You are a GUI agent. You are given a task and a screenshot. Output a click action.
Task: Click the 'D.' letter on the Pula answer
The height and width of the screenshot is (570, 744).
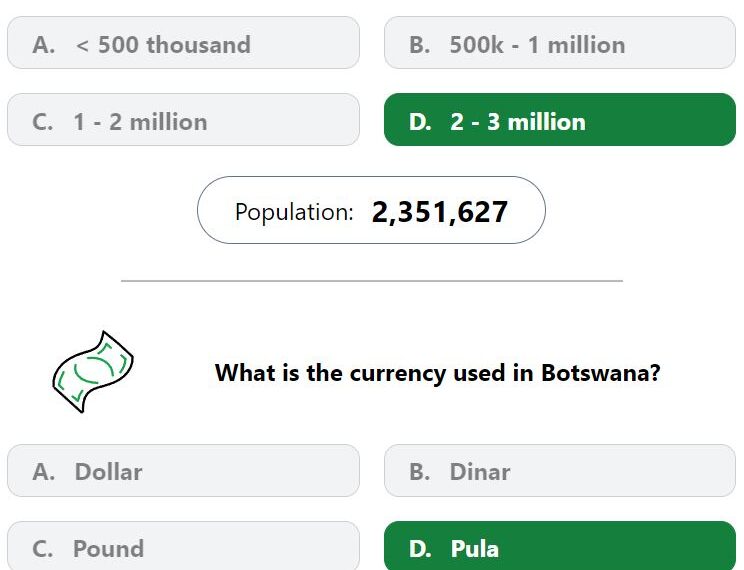coord(420,549)
